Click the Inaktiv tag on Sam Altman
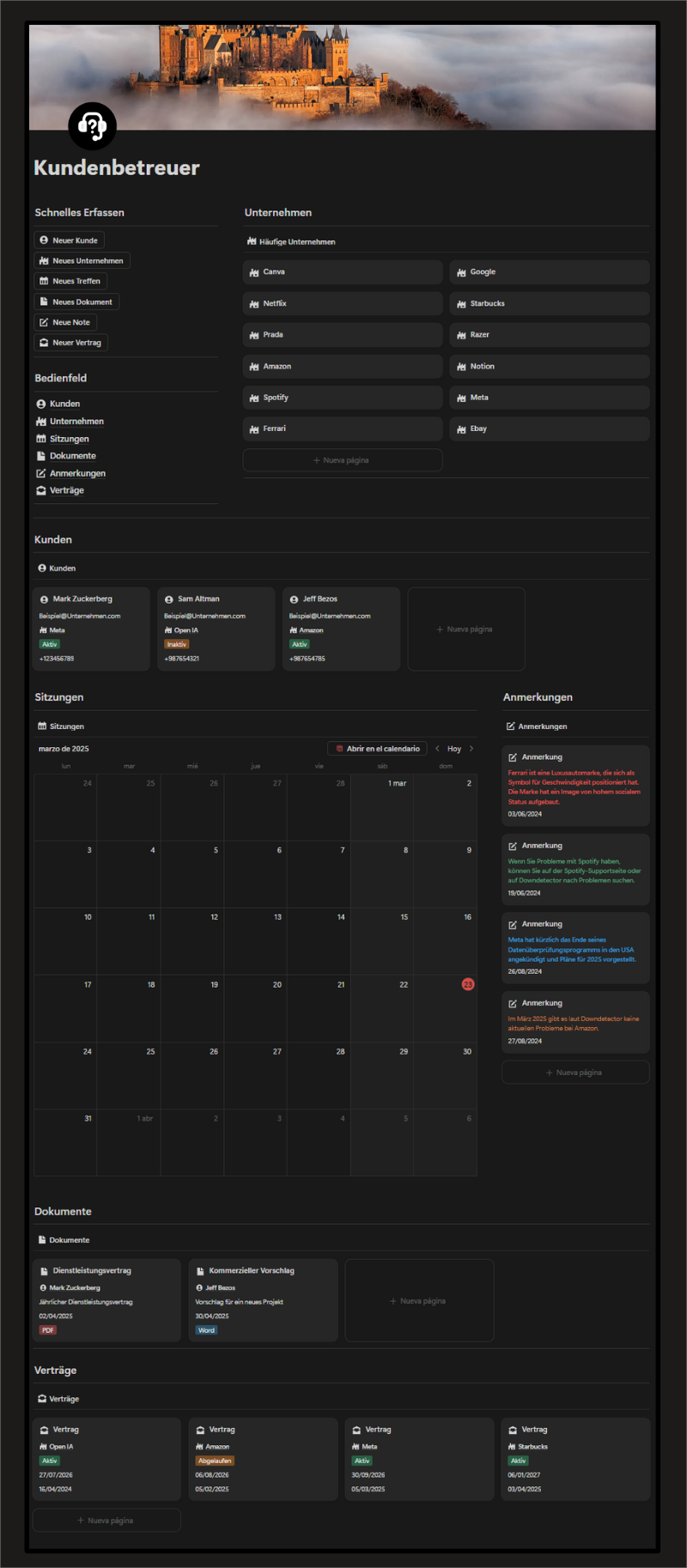Image resolution: width=687 pixels, height=1568 pixels. 176,644
